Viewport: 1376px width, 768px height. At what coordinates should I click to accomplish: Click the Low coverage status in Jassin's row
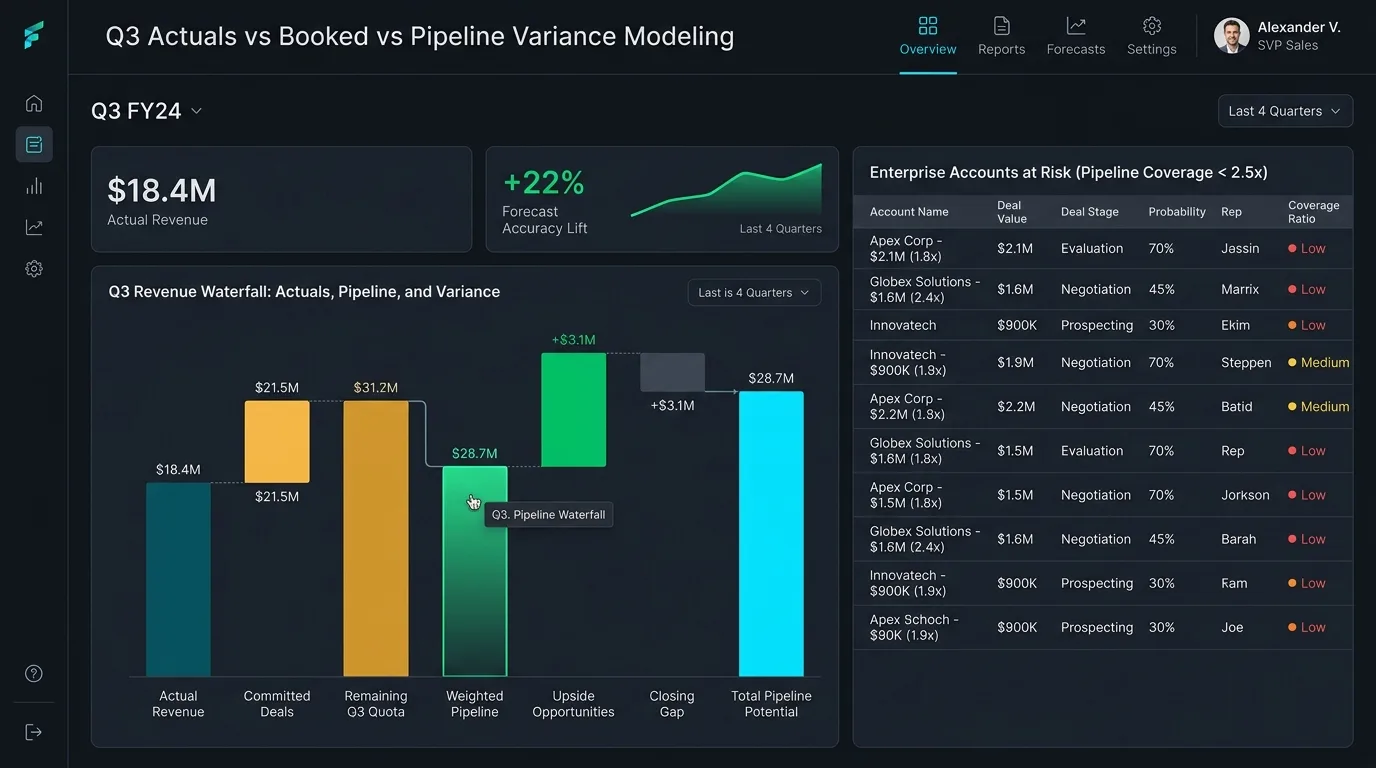[x=1307, y=249]
